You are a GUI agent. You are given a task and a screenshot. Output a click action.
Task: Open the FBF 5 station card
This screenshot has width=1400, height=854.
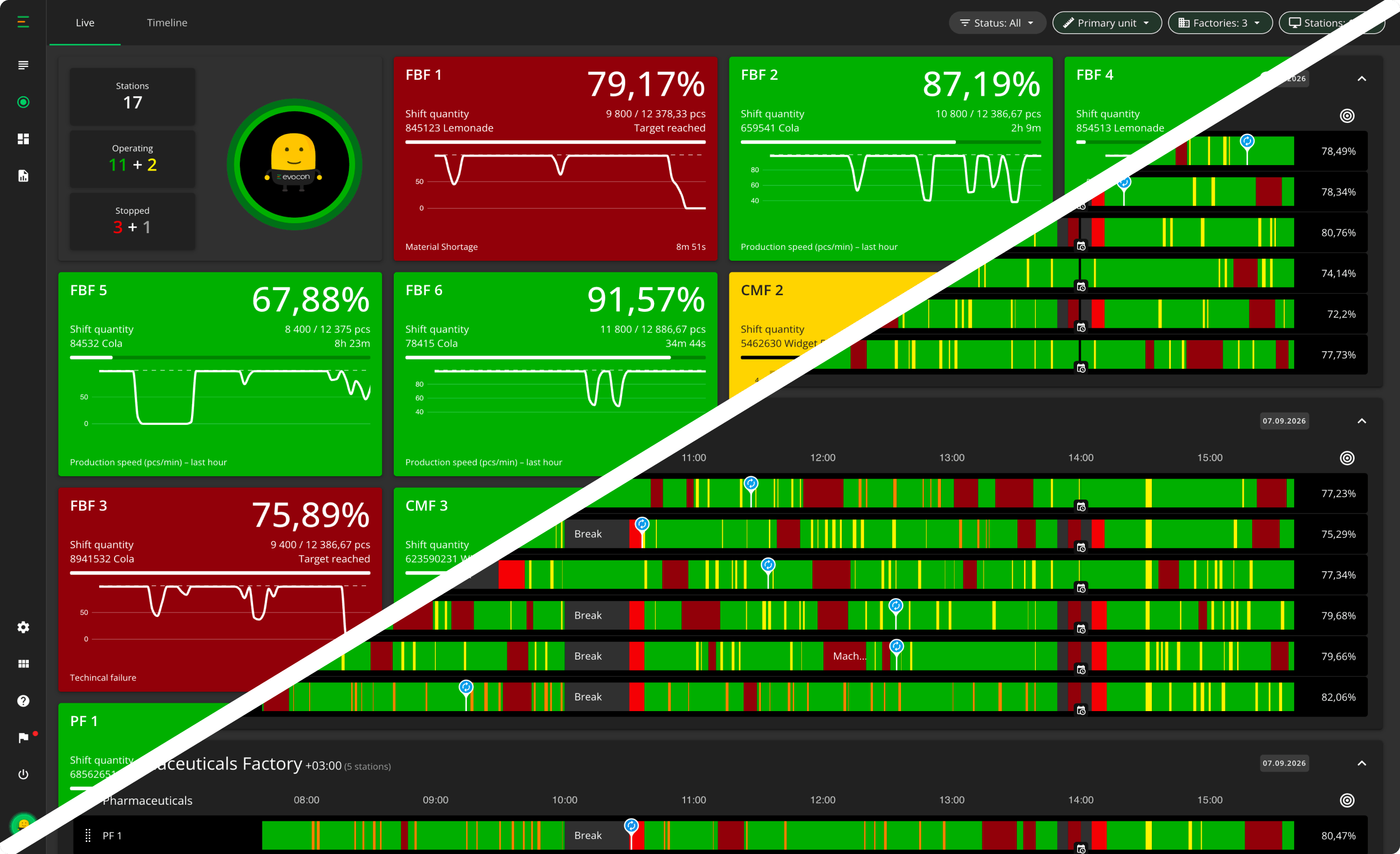[x=220, y=374]
